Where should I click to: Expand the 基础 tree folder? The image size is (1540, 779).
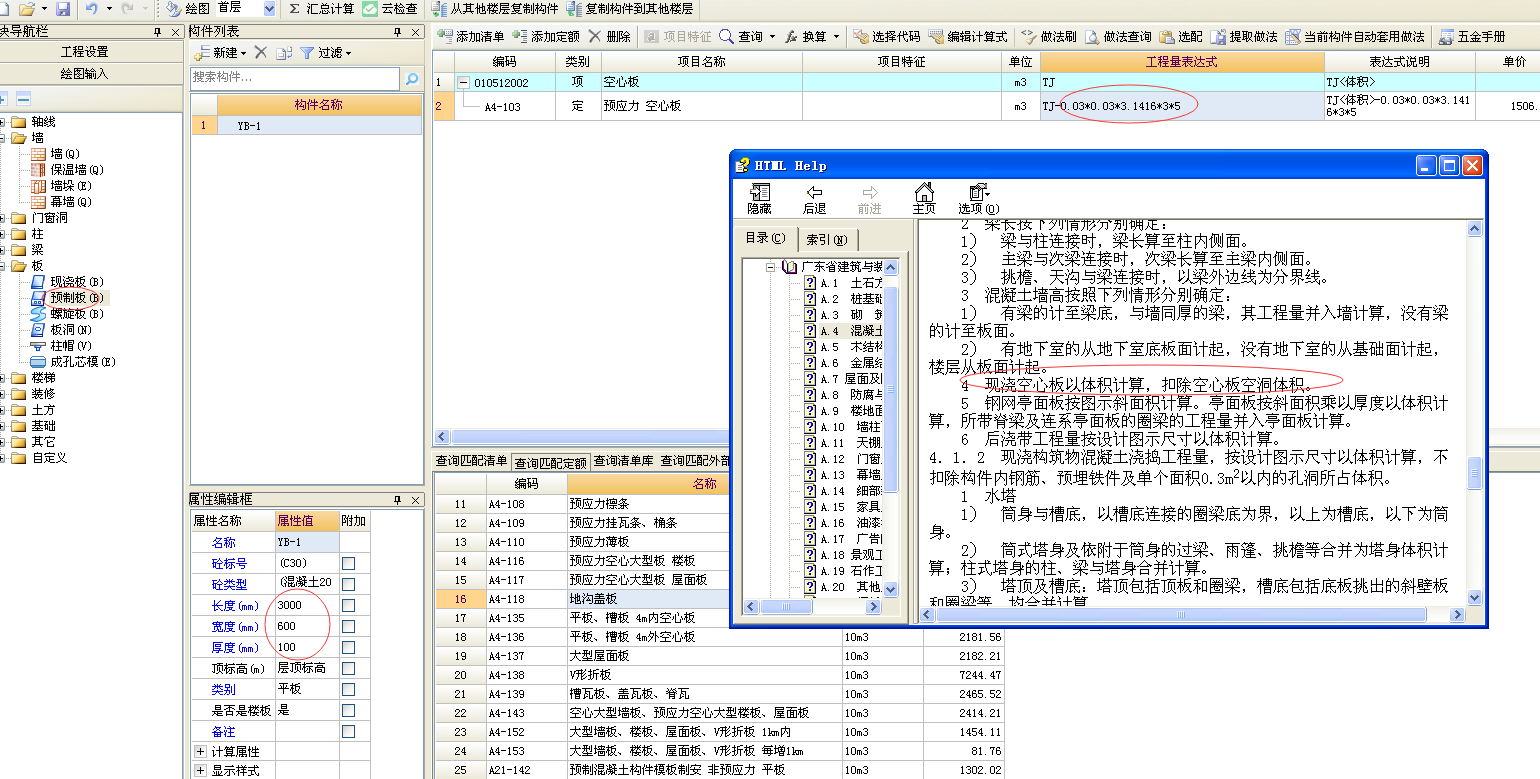pos(3,426)
